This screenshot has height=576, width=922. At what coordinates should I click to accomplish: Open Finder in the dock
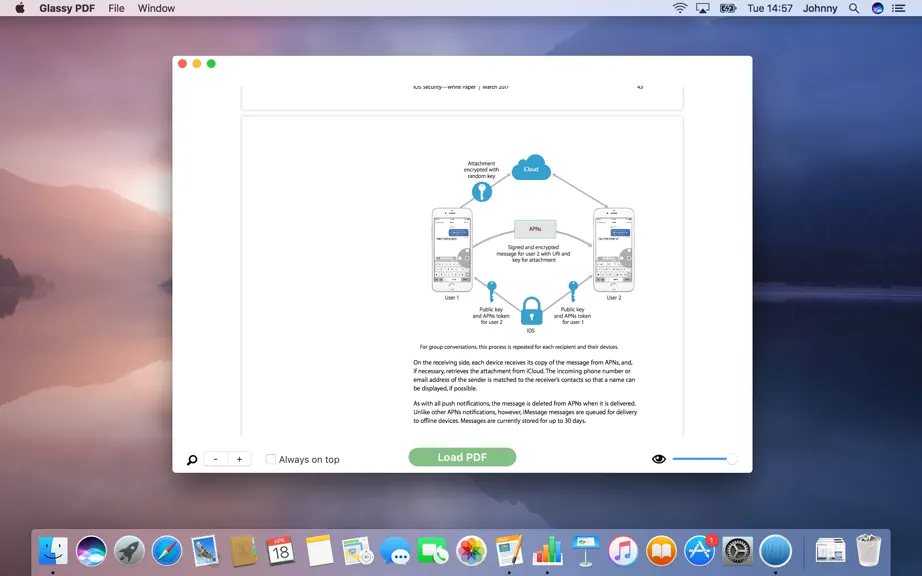[53, 551]
